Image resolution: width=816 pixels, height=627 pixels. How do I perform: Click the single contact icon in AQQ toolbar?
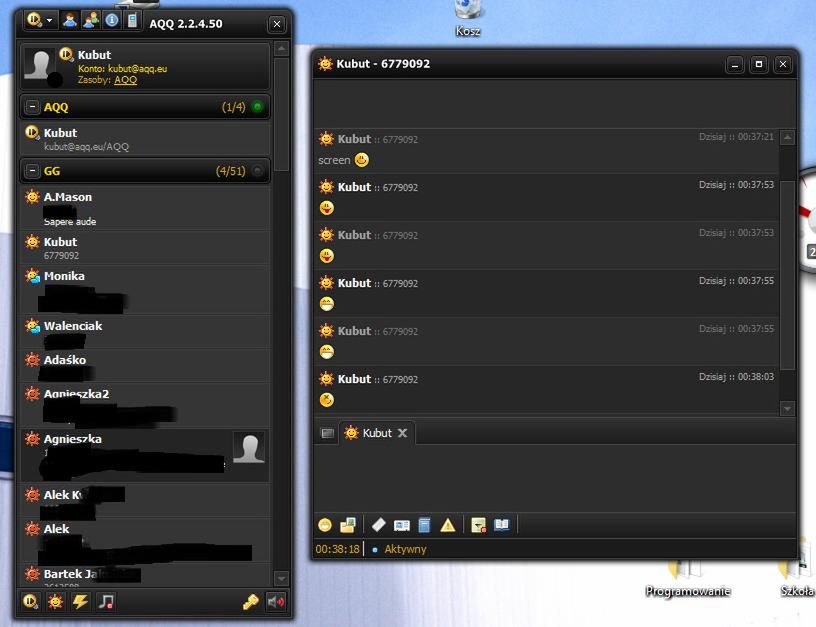click(x=69, y=21)
